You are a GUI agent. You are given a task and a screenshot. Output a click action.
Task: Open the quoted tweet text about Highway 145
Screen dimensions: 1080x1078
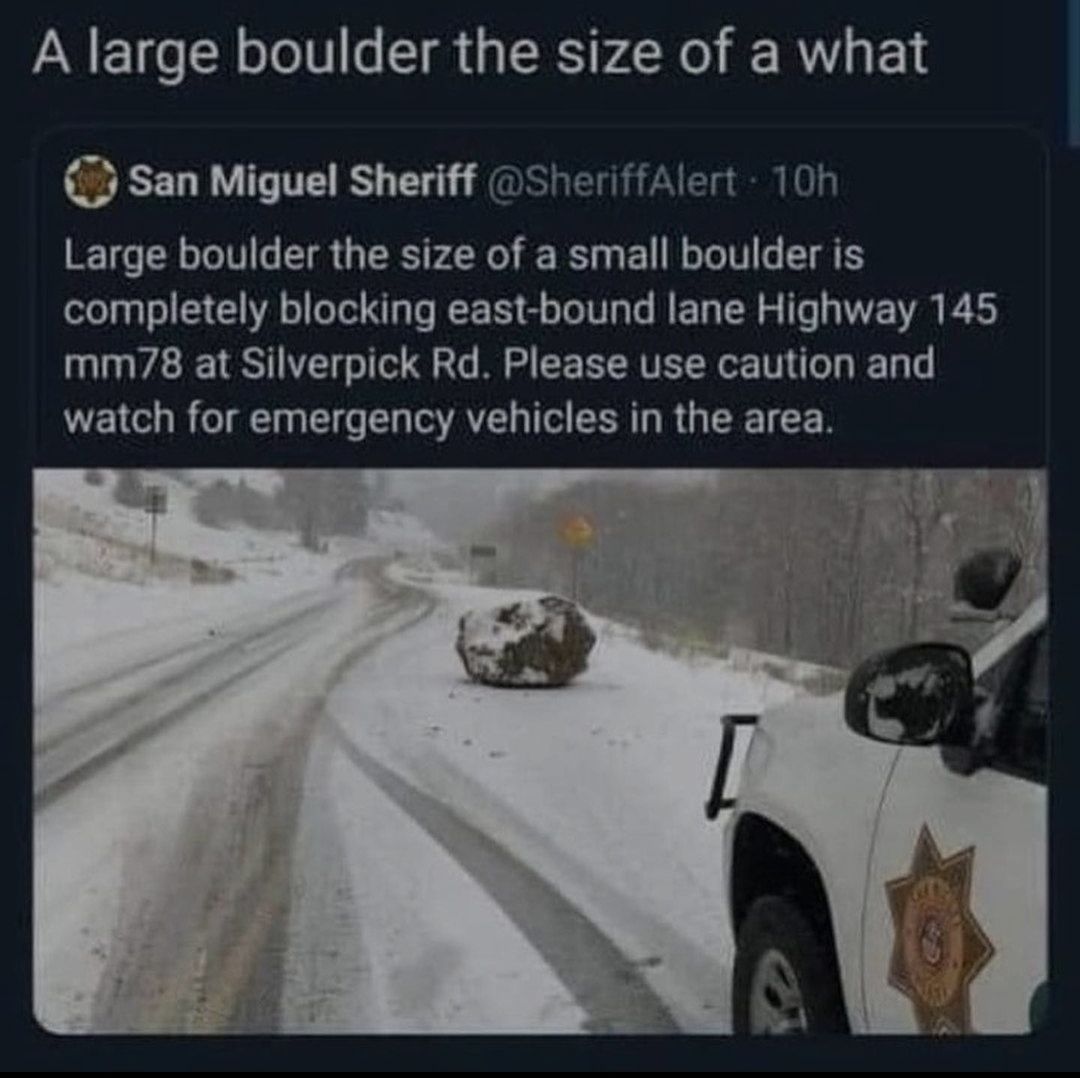(530, 335)
